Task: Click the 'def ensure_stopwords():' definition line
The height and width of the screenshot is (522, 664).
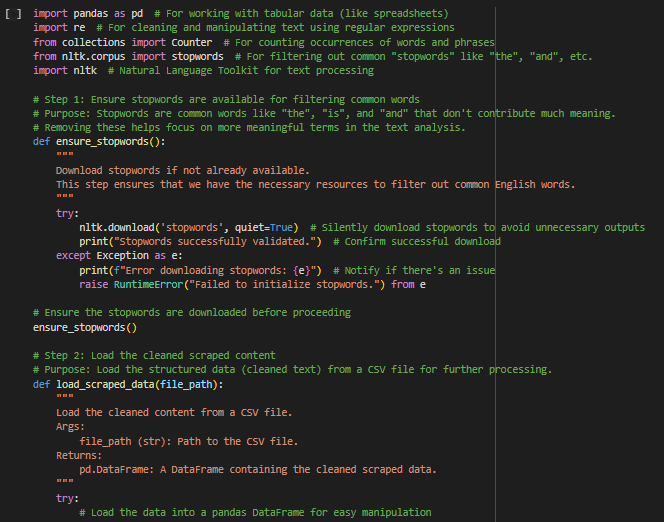Action: coord(99,141)
